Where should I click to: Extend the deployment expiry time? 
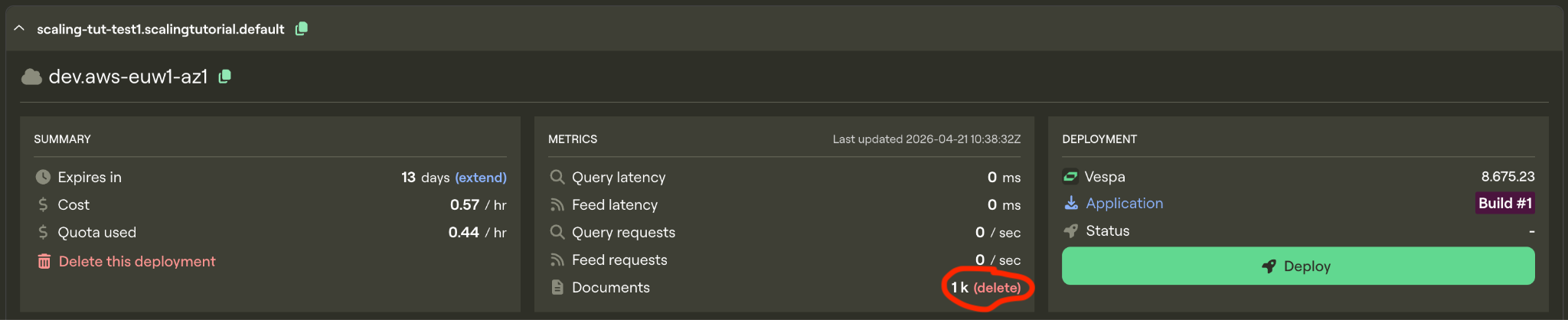click(x=480, y=178)
